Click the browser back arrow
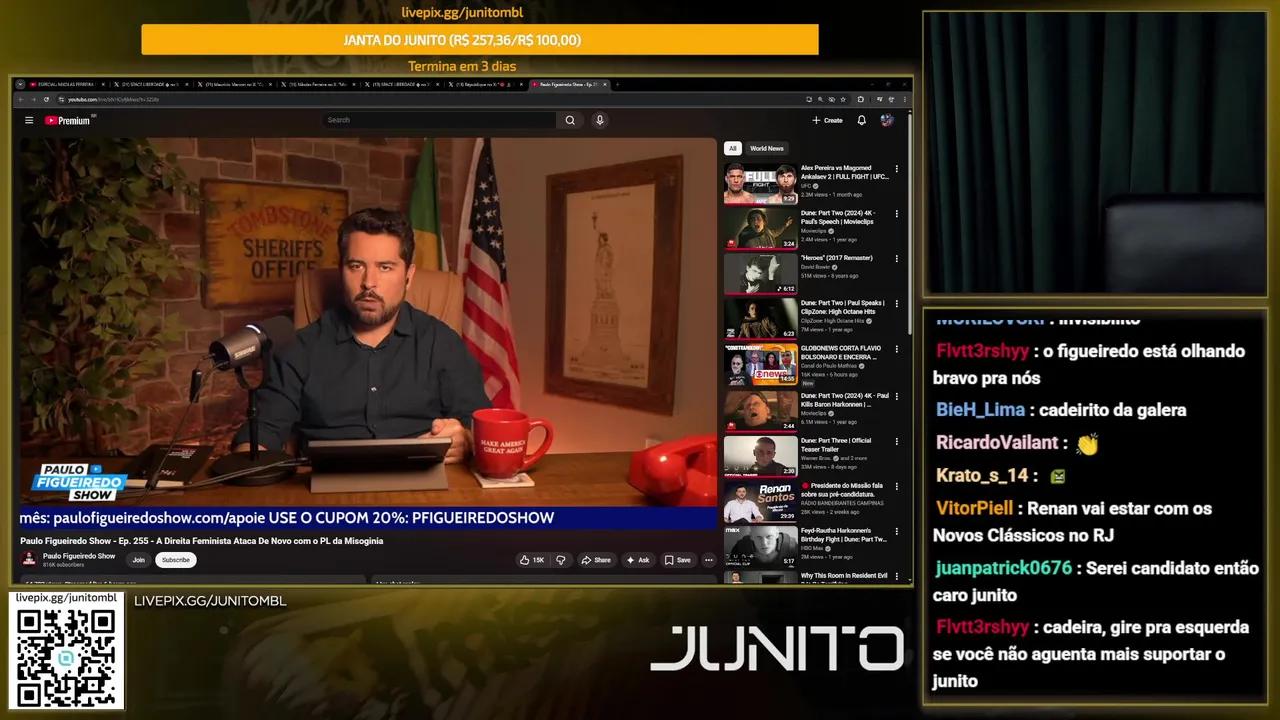 click(21, 99)
